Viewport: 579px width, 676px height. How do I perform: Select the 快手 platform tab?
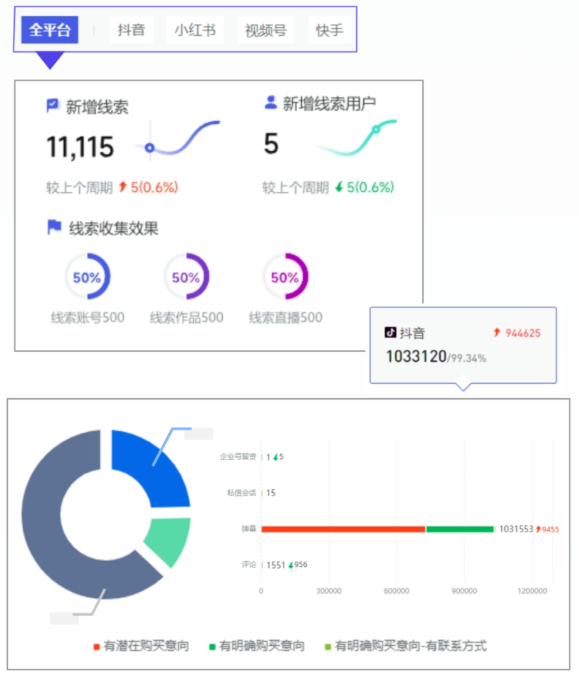click(329, 30)
